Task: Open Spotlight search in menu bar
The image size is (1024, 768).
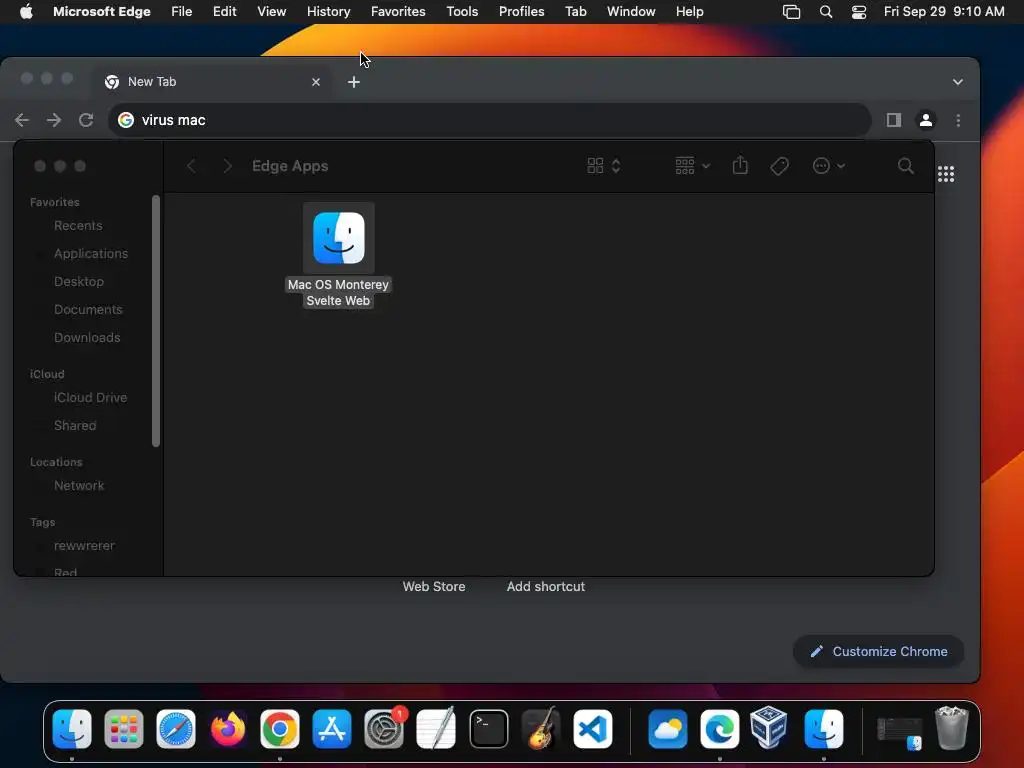Action: tap(825, 12)
